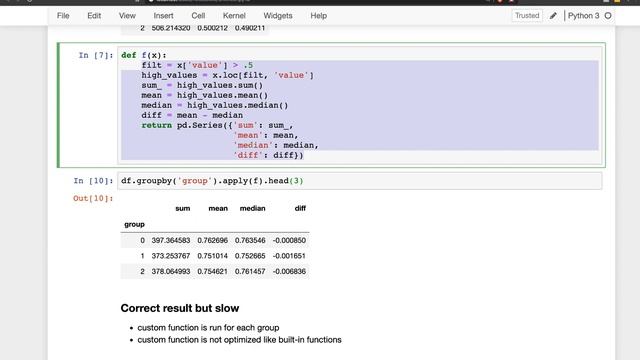Click the value 0.500212 in top output
Viewport: 640px width, 360px height.
(x=212, y=28)
